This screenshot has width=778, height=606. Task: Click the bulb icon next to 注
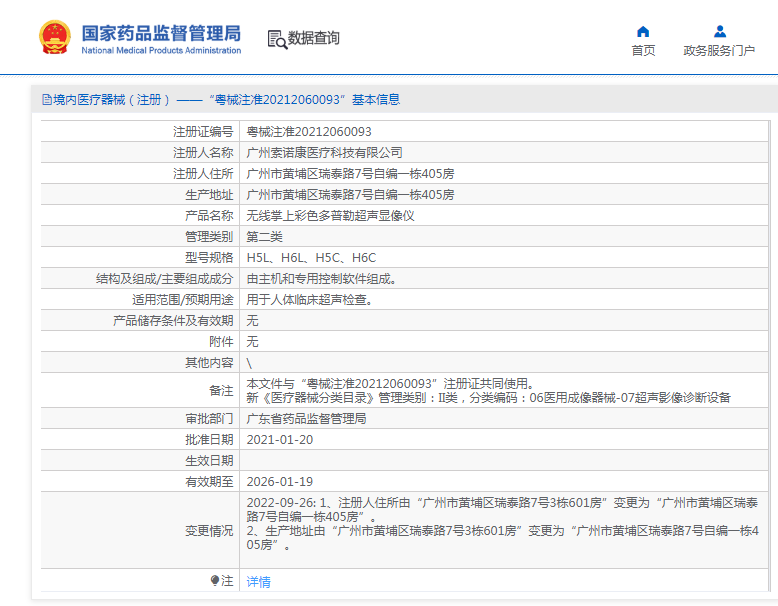click(x=214, y=580)
